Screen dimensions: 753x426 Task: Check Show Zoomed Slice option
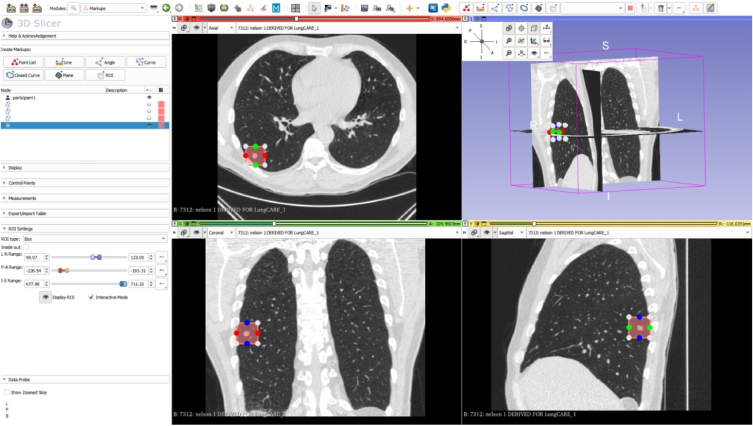7,392
